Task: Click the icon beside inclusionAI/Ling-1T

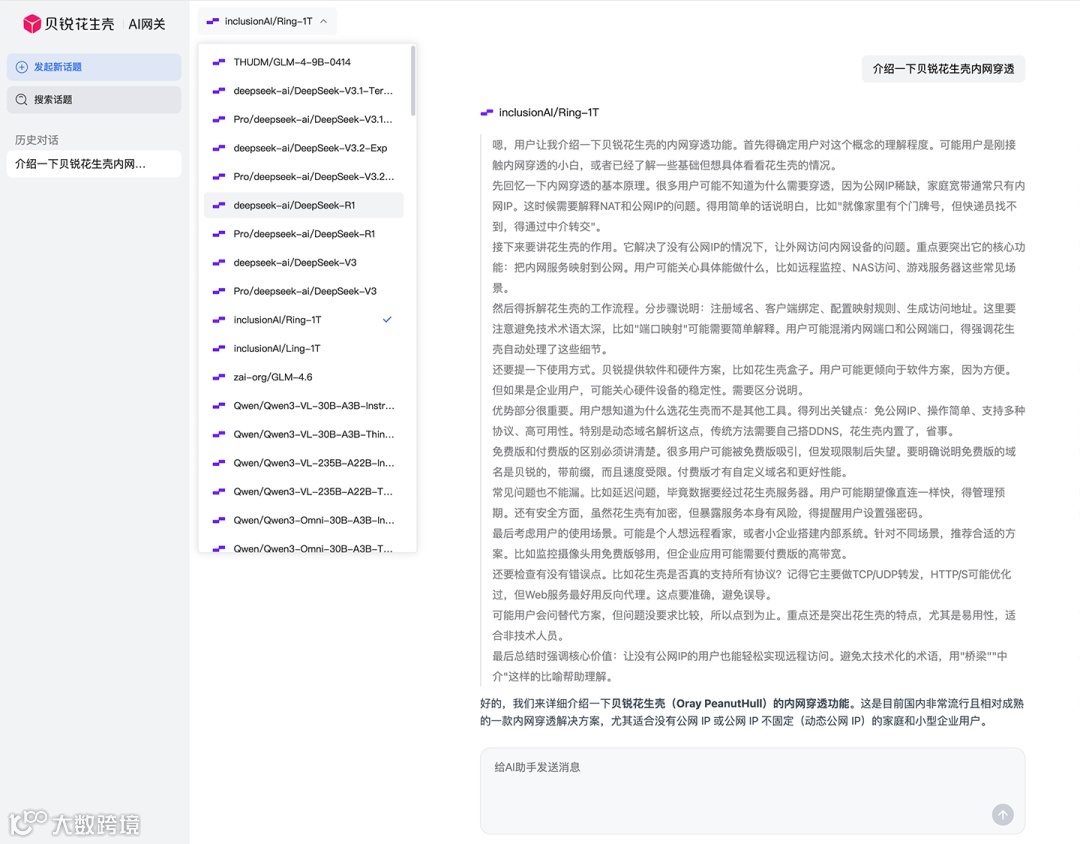Action: click(x=219, y=349)
